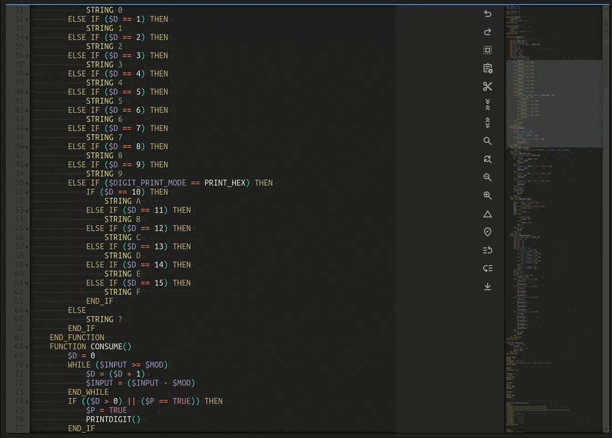Click '$INPUT = ($INPUT - $MOD)' line

141,383
